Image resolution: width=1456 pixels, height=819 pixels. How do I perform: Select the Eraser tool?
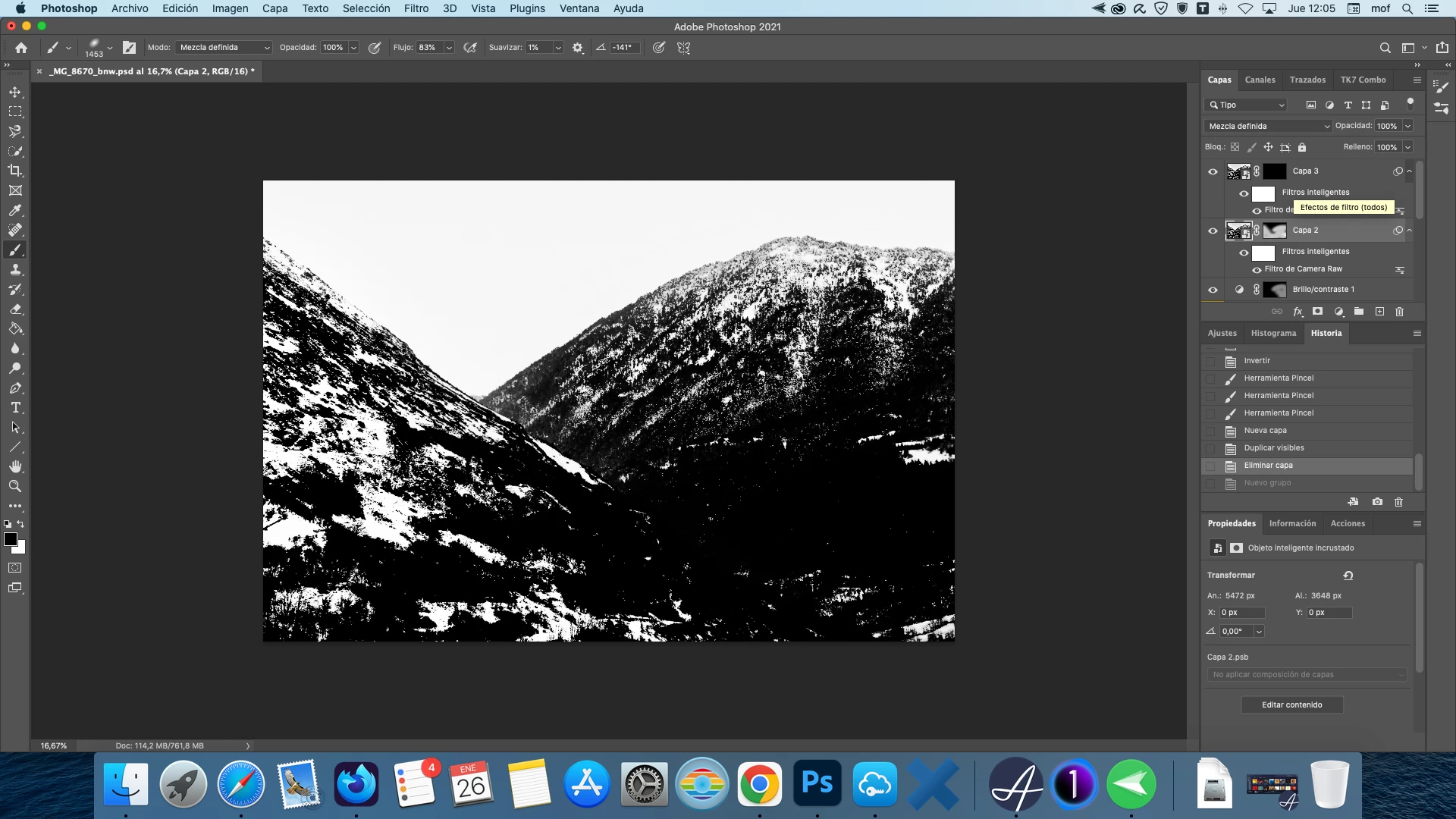15,309
